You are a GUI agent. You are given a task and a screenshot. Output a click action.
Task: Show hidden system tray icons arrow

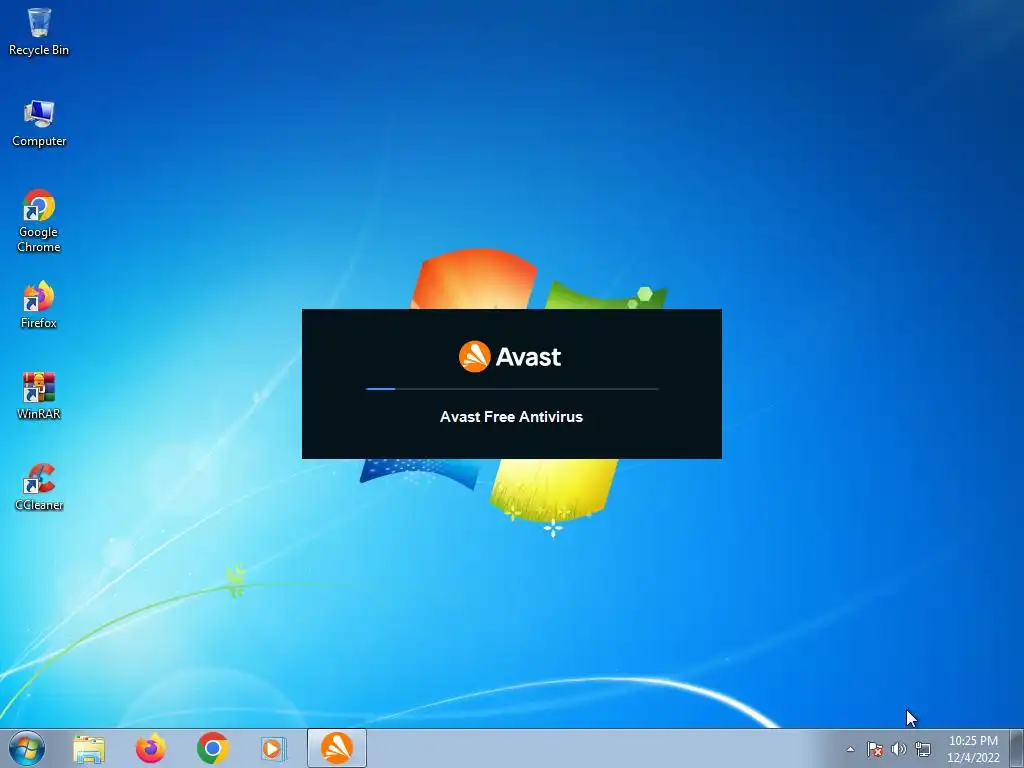850,749
